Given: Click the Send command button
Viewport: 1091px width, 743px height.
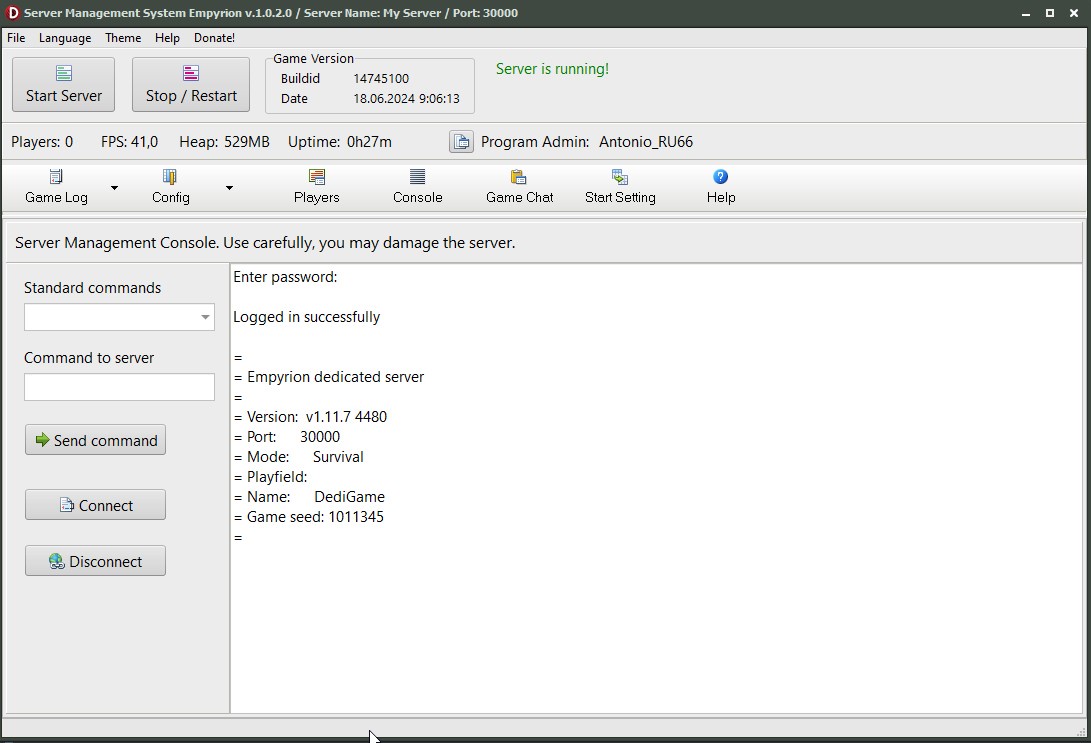Looking at the screenshot, I should [95, 440].
